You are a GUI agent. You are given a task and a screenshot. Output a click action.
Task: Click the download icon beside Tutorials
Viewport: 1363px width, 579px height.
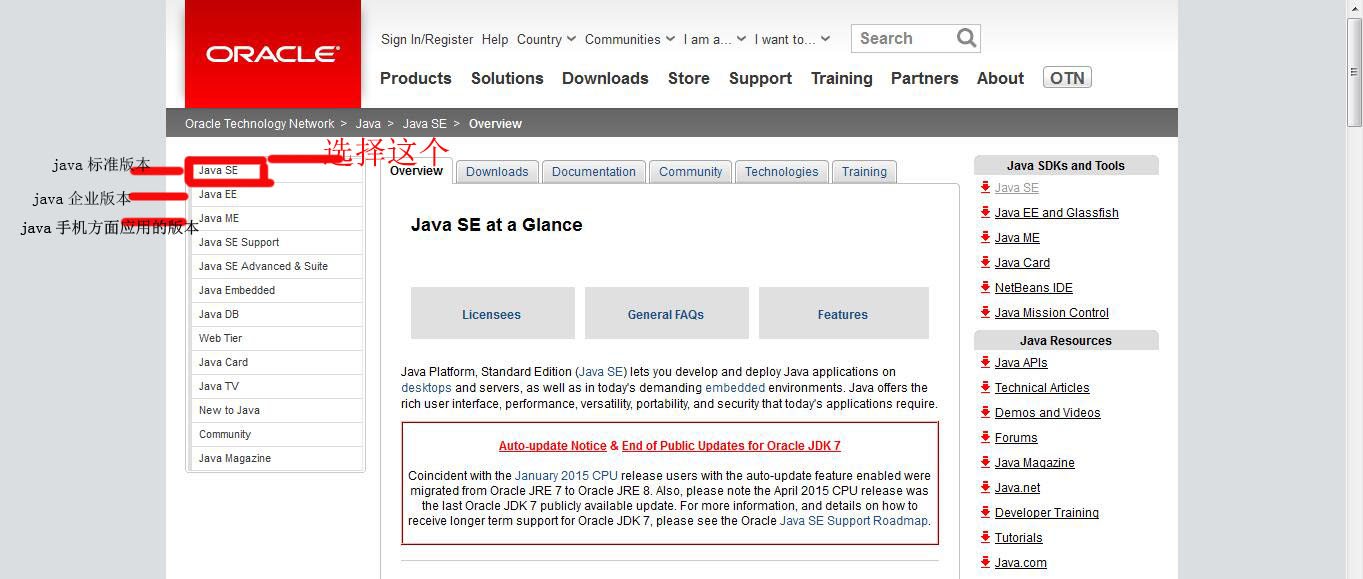pos(986,537)
